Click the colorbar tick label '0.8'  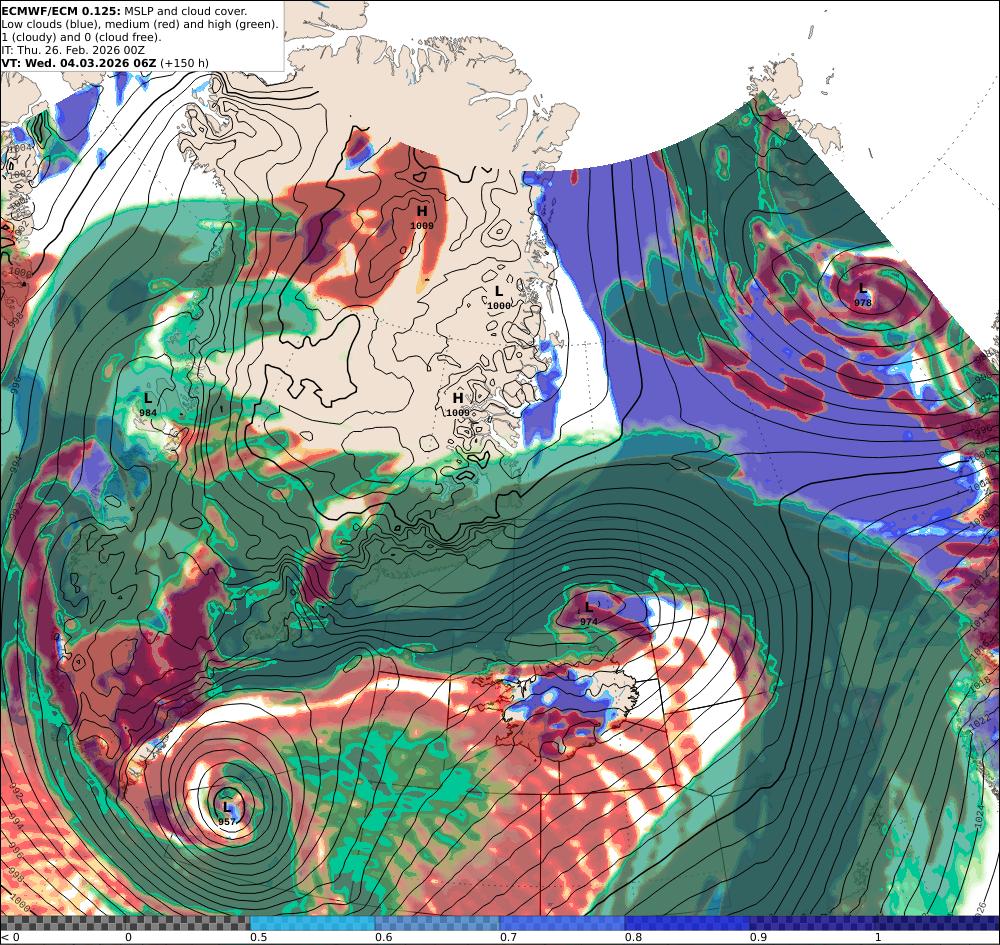[633, 937]
